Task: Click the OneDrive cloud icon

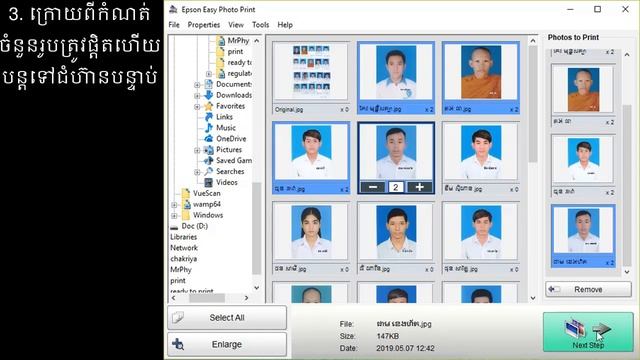Action: [x=209, y=139]
